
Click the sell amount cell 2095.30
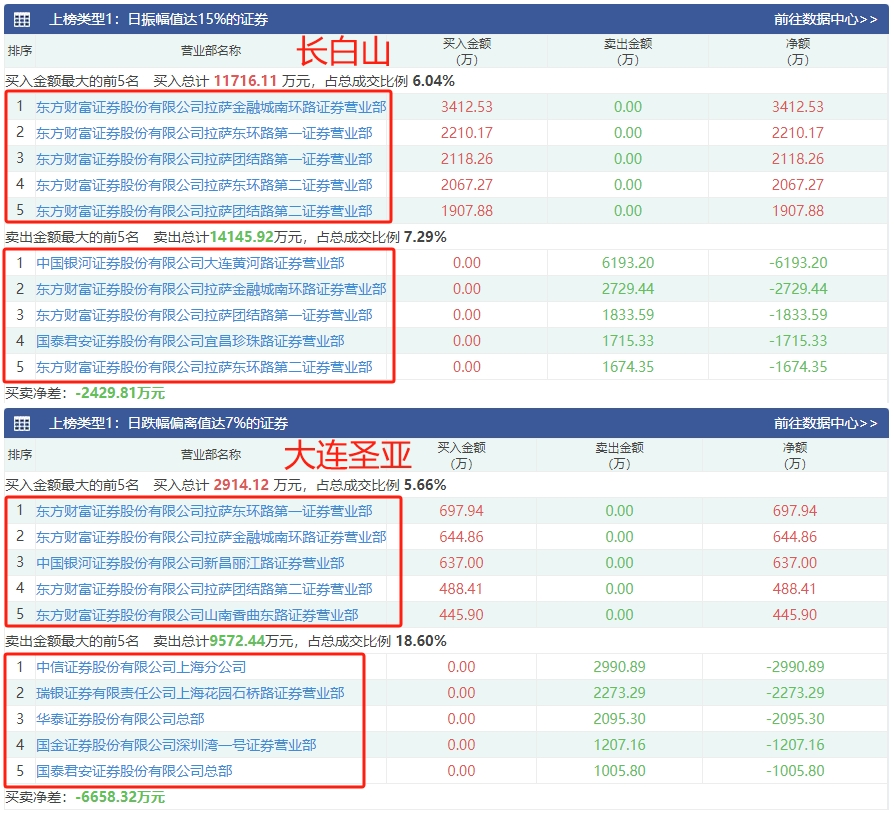pyautogui.click(x=619, y=719)
